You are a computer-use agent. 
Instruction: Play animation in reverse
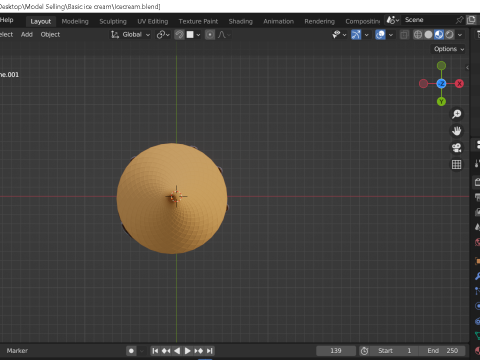click(x=177, y=351)
